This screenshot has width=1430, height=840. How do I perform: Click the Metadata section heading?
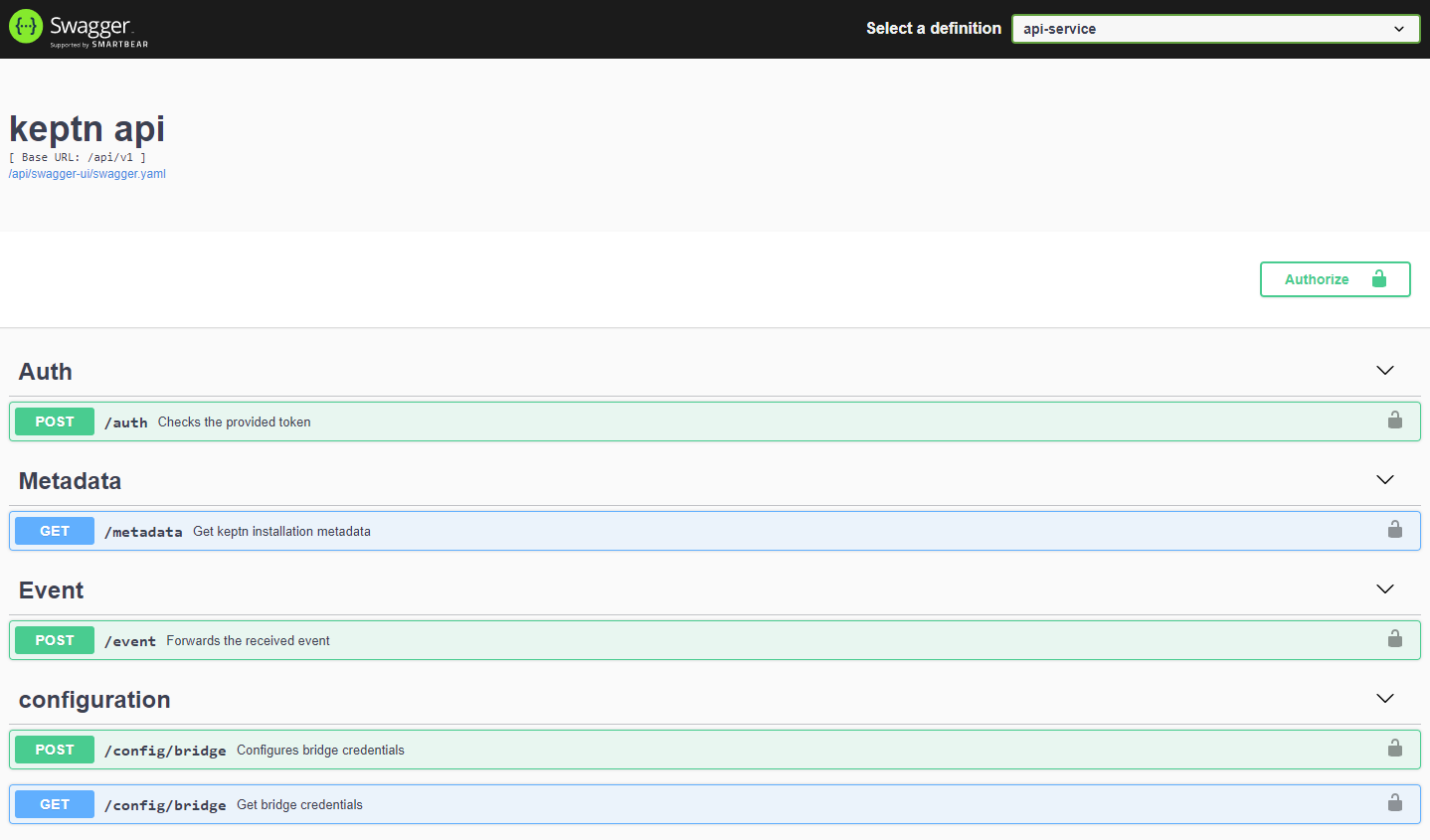pyautogui.click(x=70, y=481)
